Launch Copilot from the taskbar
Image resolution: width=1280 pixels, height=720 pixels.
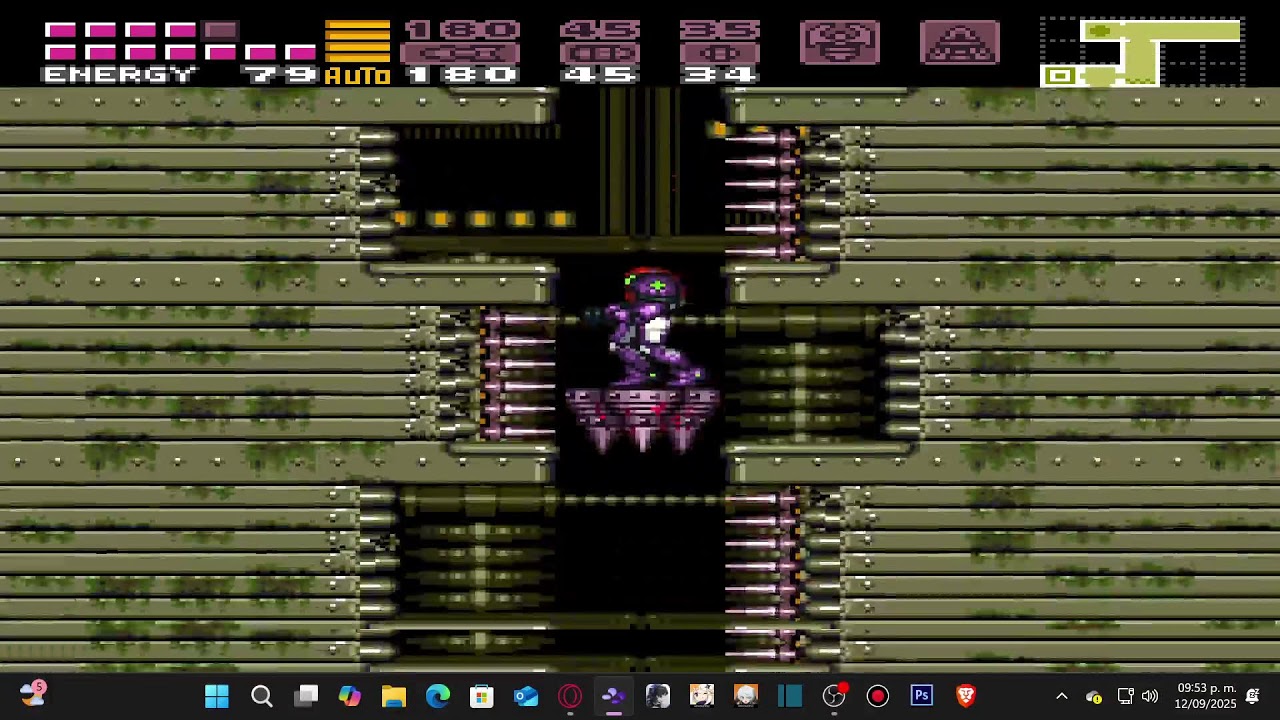coord(350,696)
